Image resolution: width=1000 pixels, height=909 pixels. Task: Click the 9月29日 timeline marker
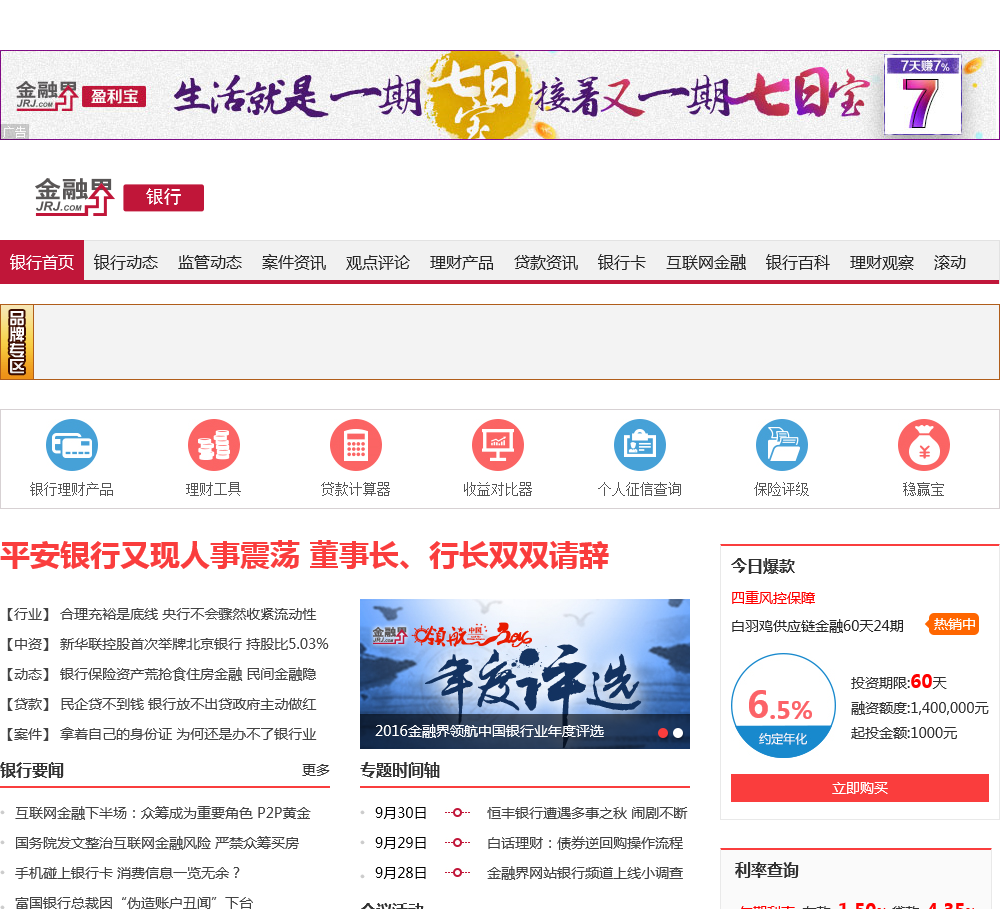(x=457, y=843)
